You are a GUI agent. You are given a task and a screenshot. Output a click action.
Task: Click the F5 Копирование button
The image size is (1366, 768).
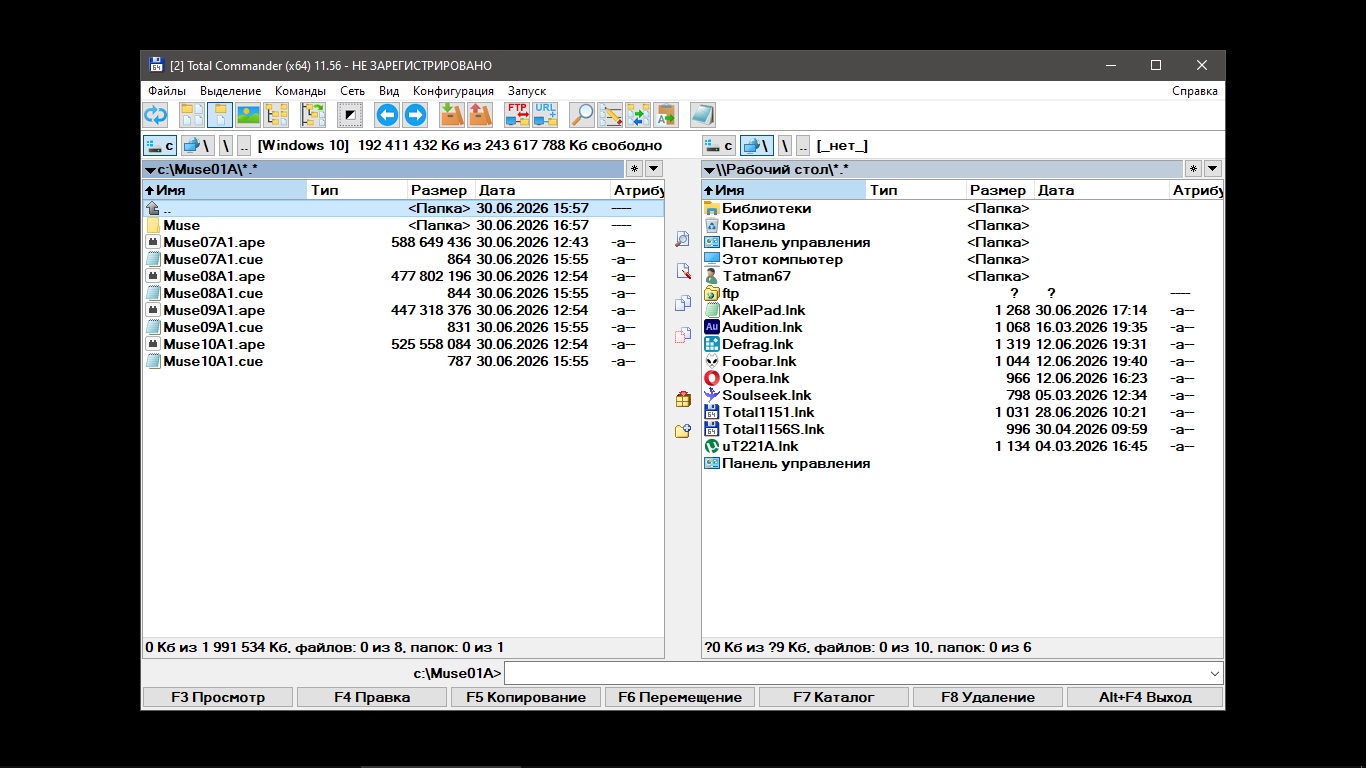526,697
